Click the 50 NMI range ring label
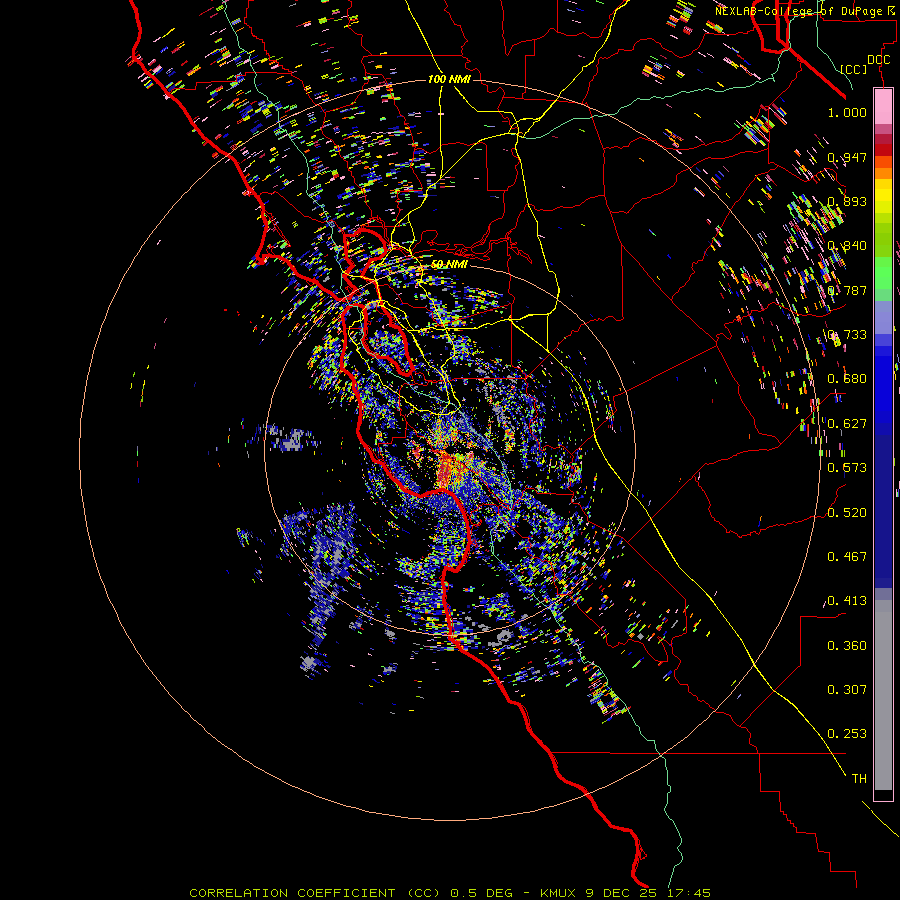Image resolution: width=900 pixels, height=900 pixels. [449, 264]
